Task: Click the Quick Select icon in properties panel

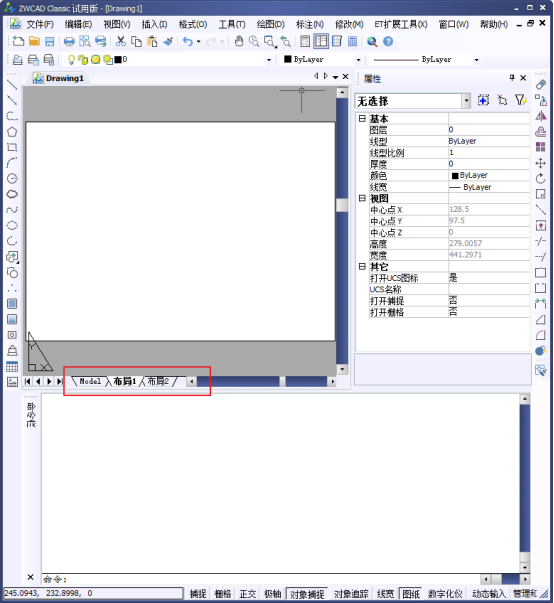Action: tap(521, 100)
